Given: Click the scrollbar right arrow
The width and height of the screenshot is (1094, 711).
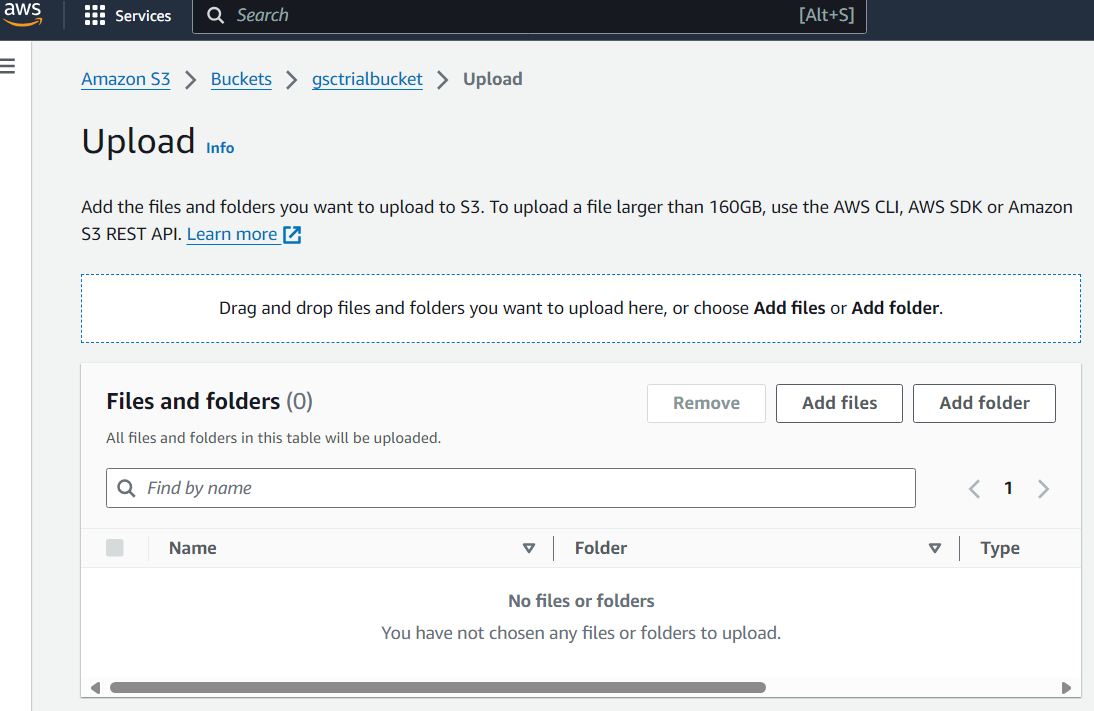Looking at the screenshot, I should tap(1066, 688).
